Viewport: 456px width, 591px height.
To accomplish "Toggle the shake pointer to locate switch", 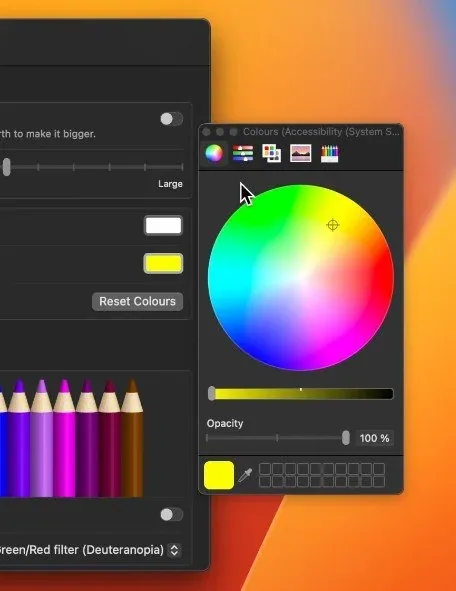I will point(171,119).
